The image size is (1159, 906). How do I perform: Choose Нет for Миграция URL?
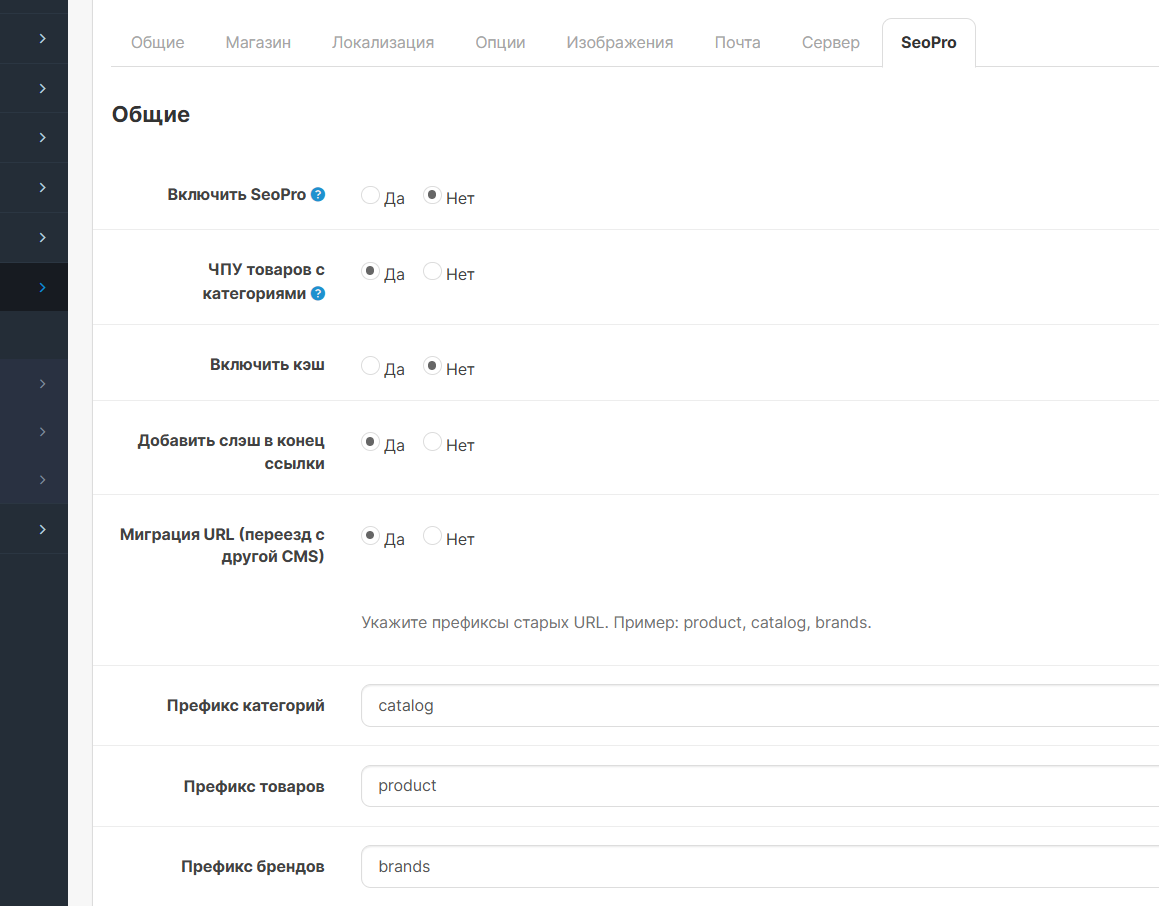pyautogui.click(x=433, y=537)
